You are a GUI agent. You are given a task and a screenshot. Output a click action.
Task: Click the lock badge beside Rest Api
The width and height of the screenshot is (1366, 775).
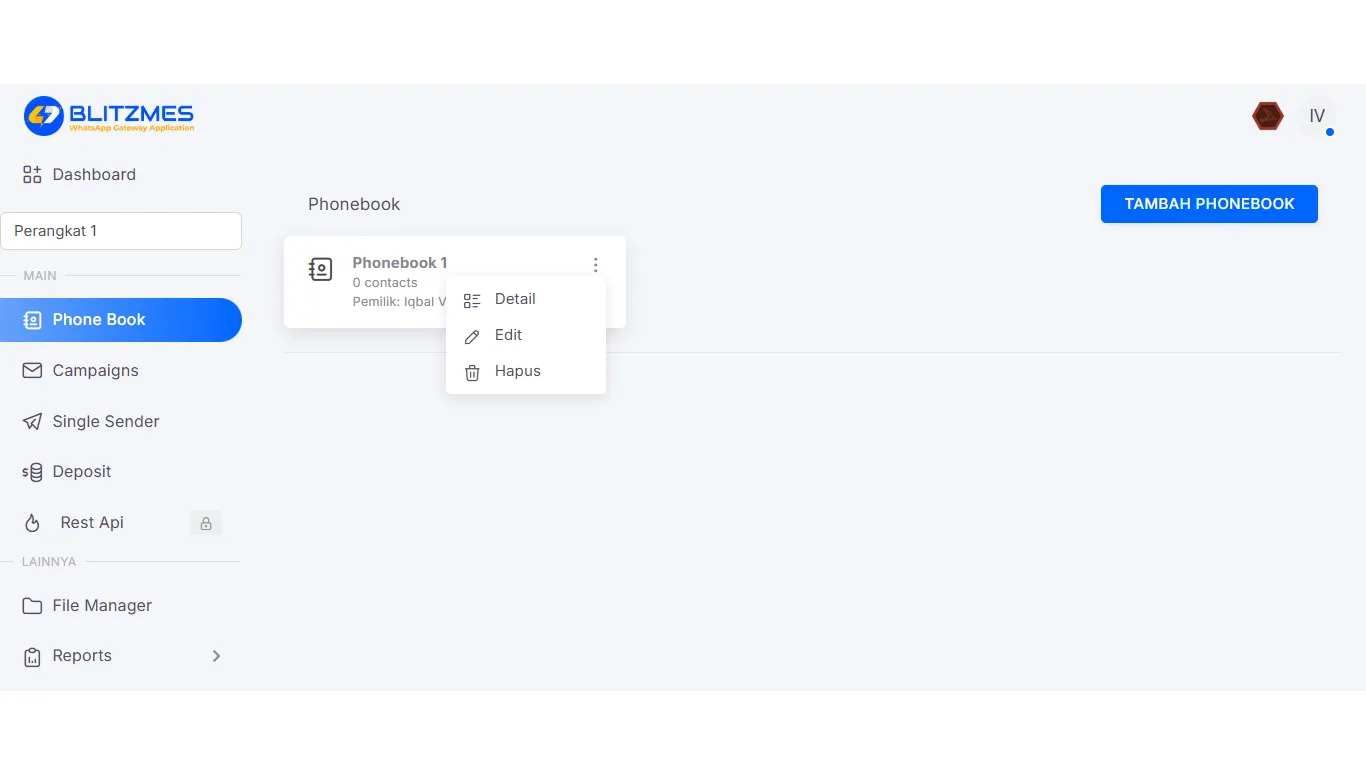point(206,523)
